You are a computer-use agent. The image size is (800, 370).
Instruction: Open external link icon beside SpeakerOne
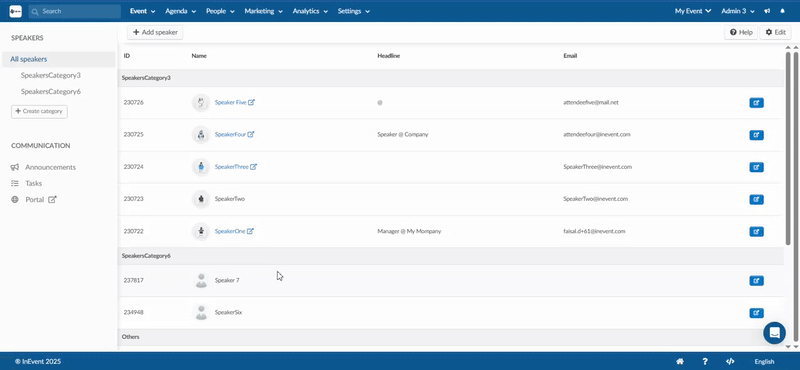click(250, 231)
